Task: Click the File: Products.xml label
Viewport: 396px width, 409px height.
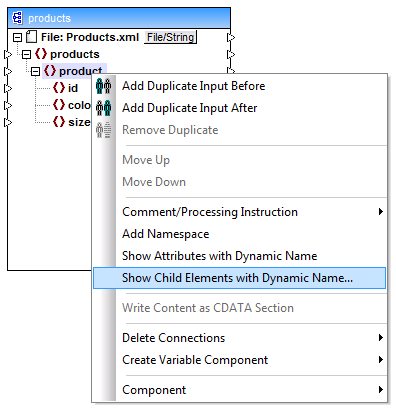Action: [90, 37]
